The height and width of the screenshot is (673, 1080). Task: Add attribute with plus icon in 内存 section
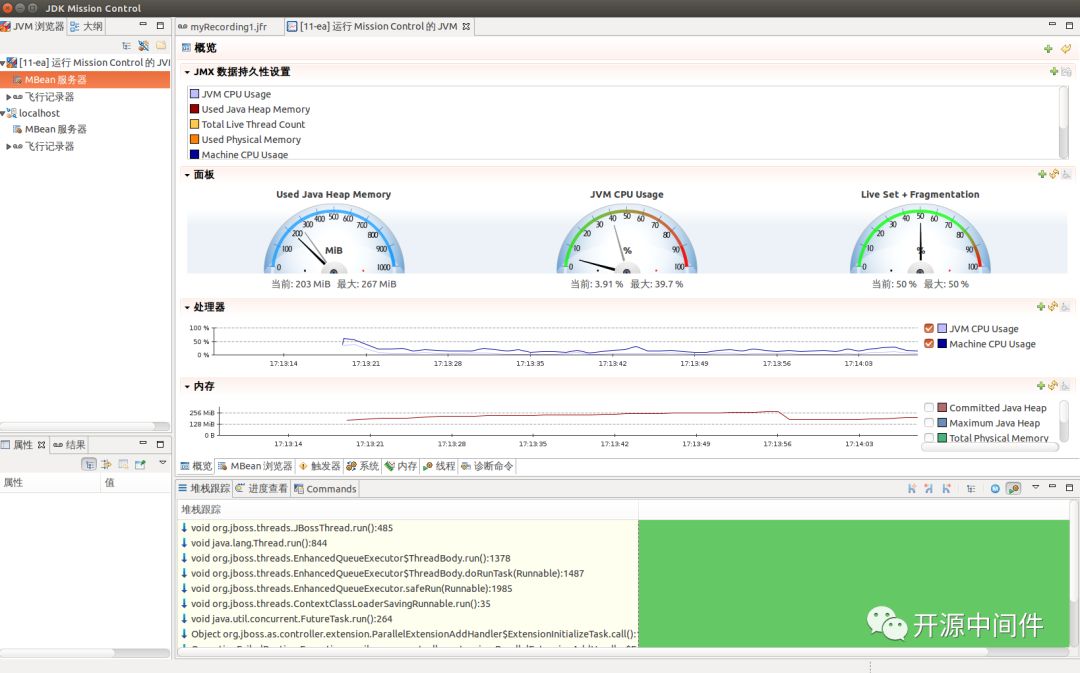coord(1041,386)
